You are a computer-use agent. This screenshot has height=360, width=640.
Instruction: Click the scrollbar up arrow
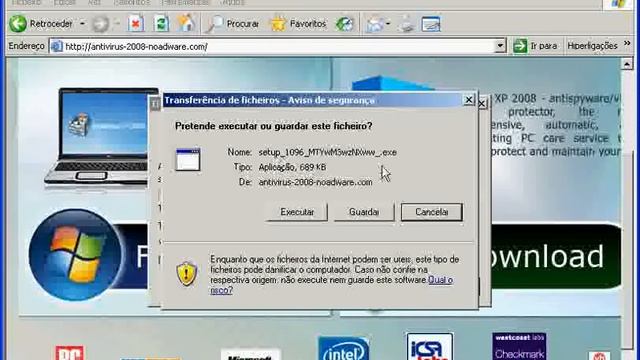[x=627, y=64]
